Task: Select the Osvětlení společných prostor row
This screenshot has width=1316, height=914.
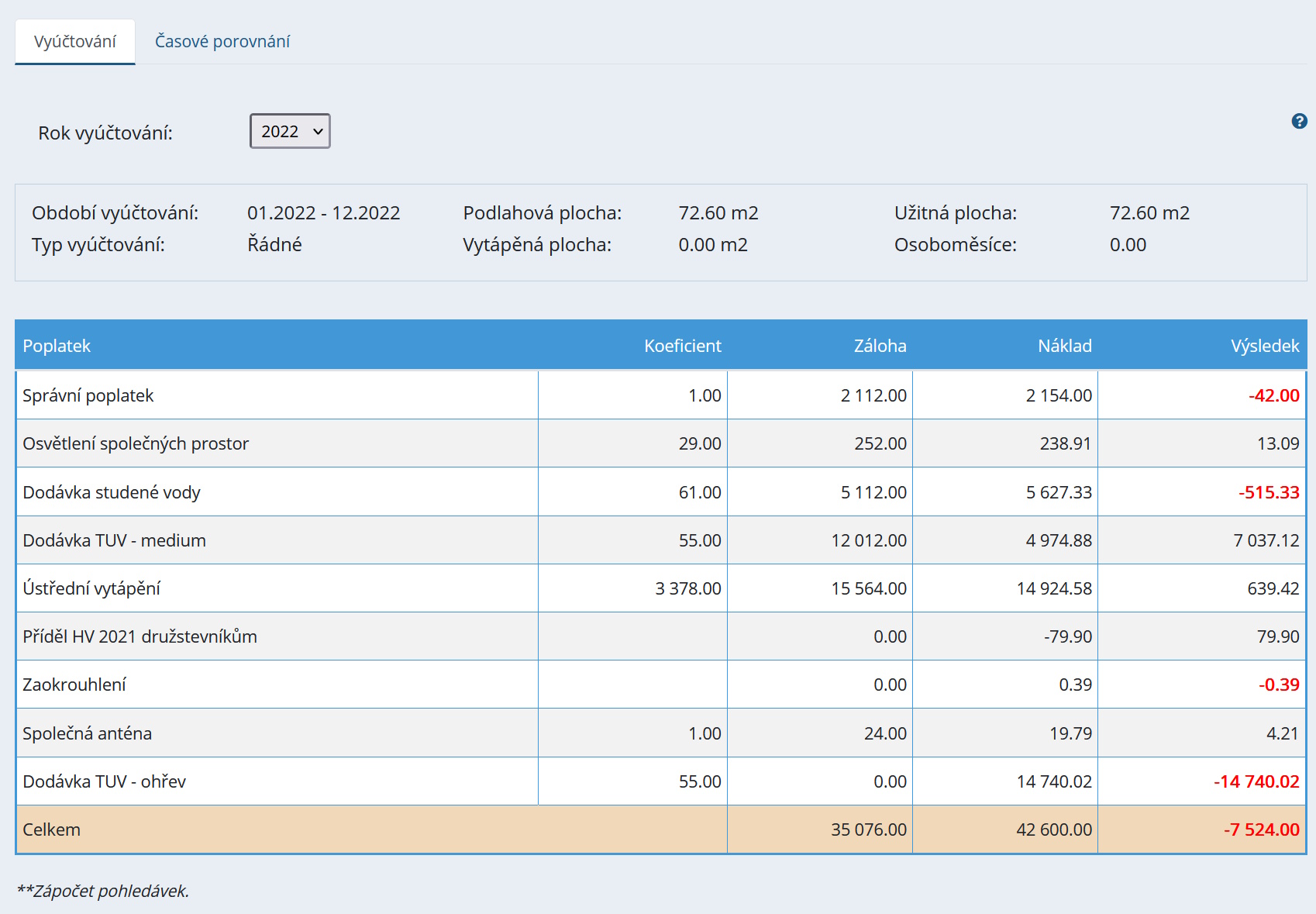Action: coord(136,443)
